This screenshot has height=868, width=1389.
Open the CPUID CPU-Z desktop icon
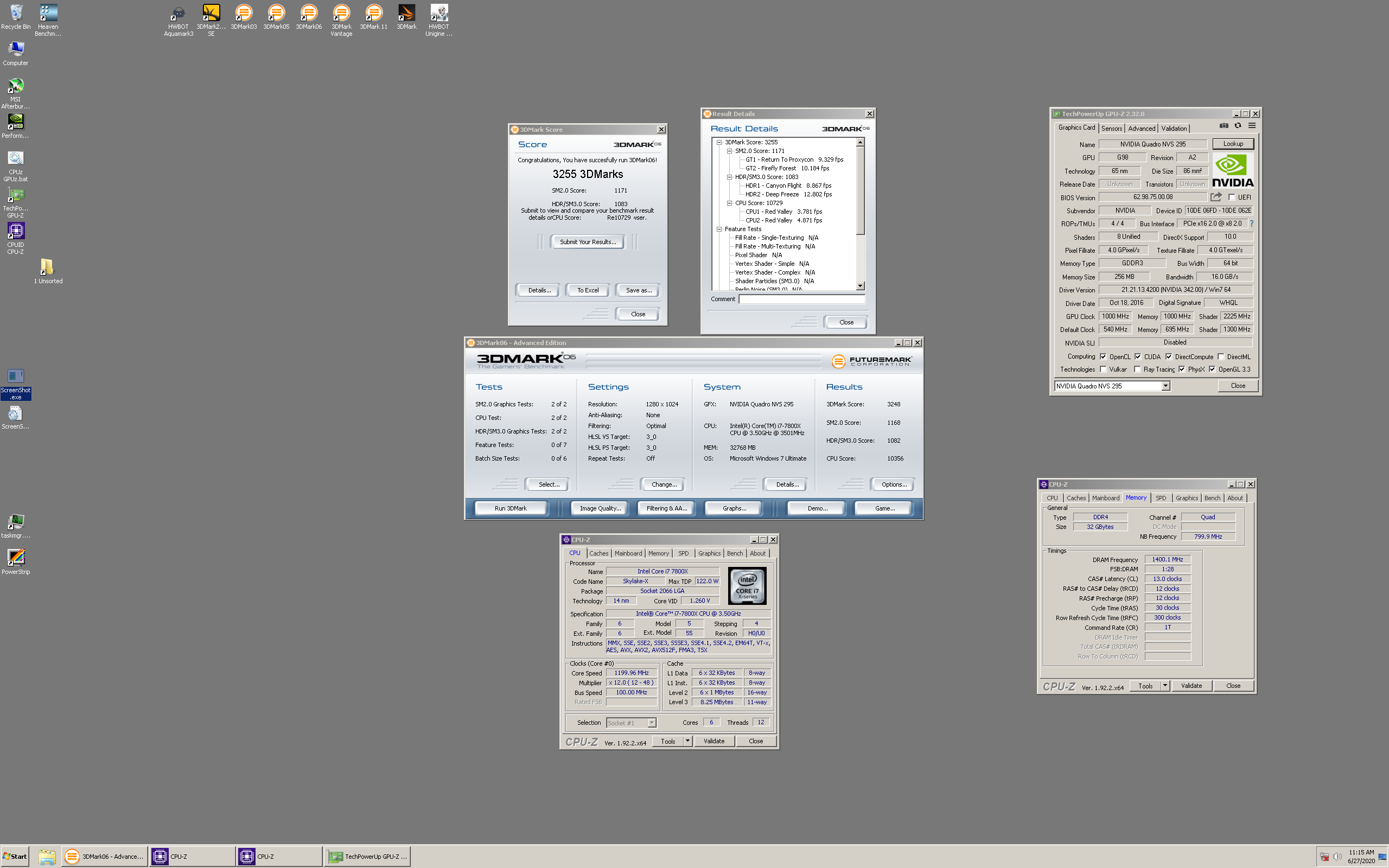(16, 239)
